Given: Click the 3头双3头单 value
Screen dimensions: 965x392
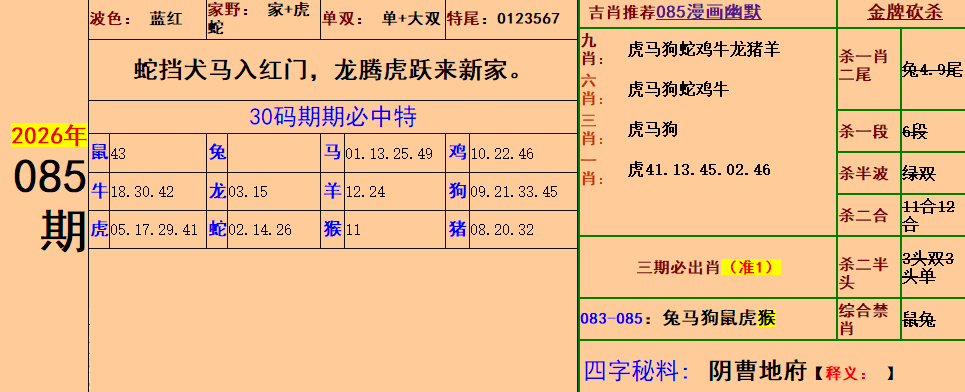Looking at the screenshot, I should click(929, 268).
